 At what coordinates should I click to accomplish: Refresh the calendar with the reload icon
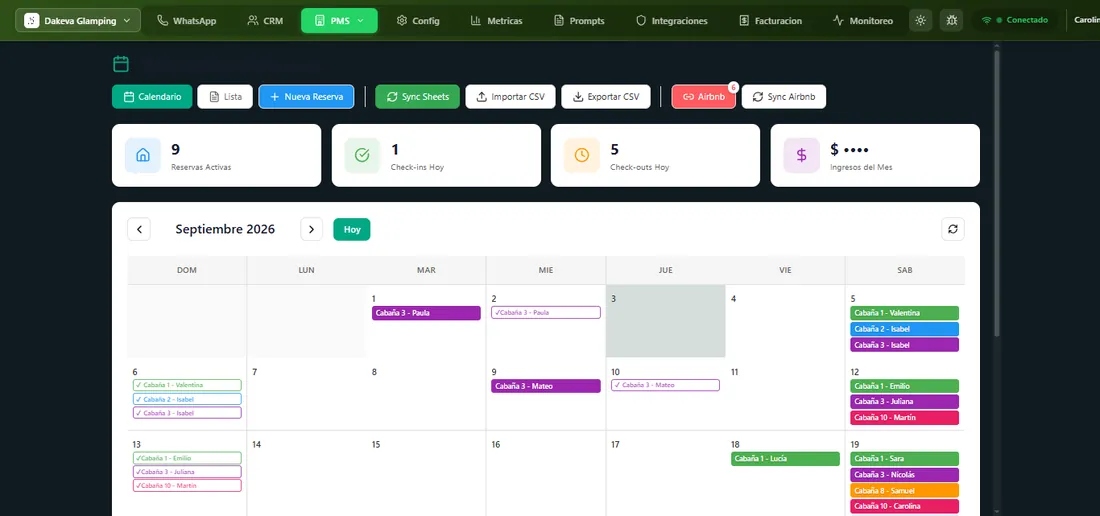click(x=953, y=229)
